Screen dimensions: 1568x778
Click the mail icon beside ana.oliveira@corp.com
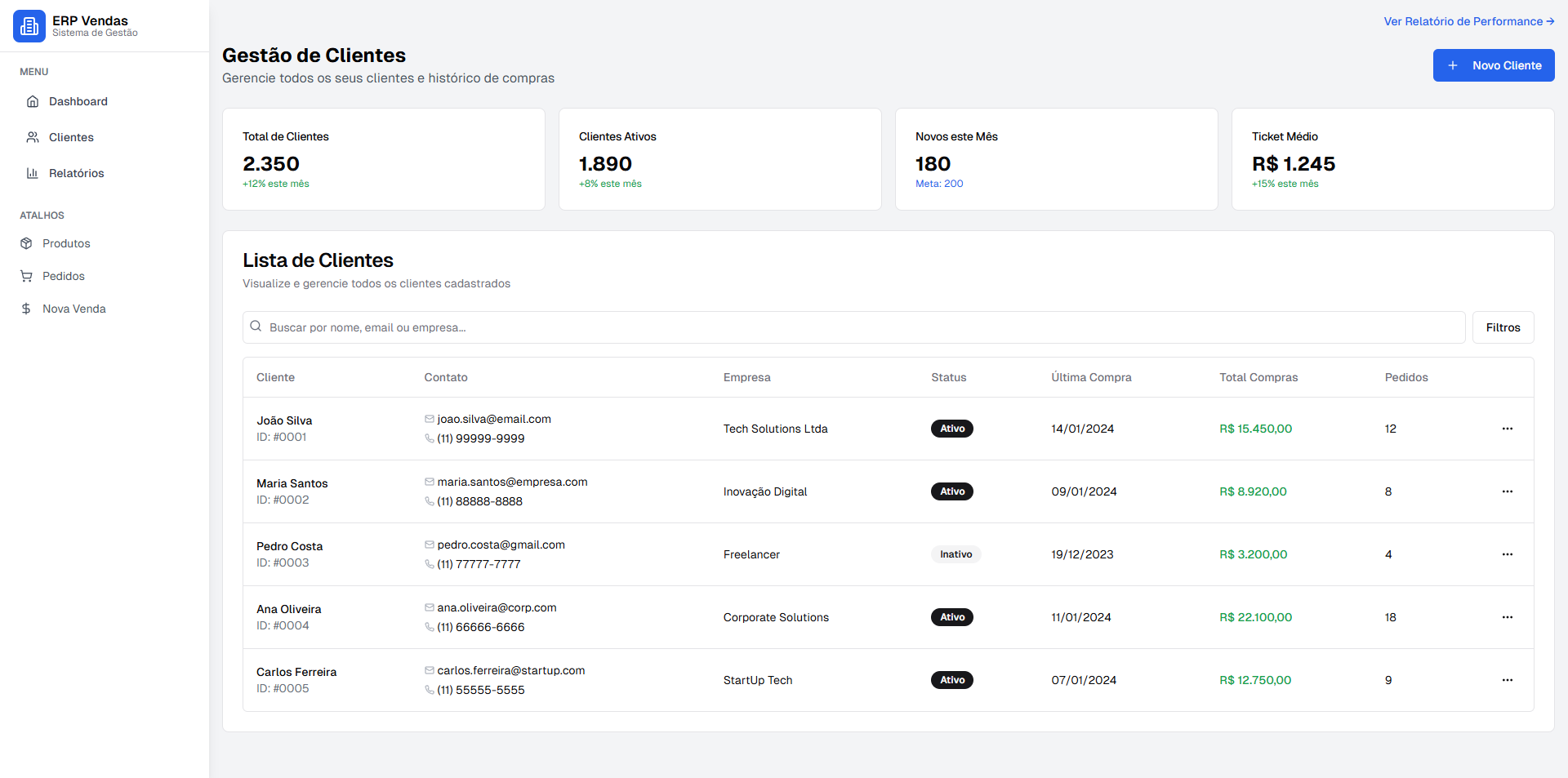point(430,607)
